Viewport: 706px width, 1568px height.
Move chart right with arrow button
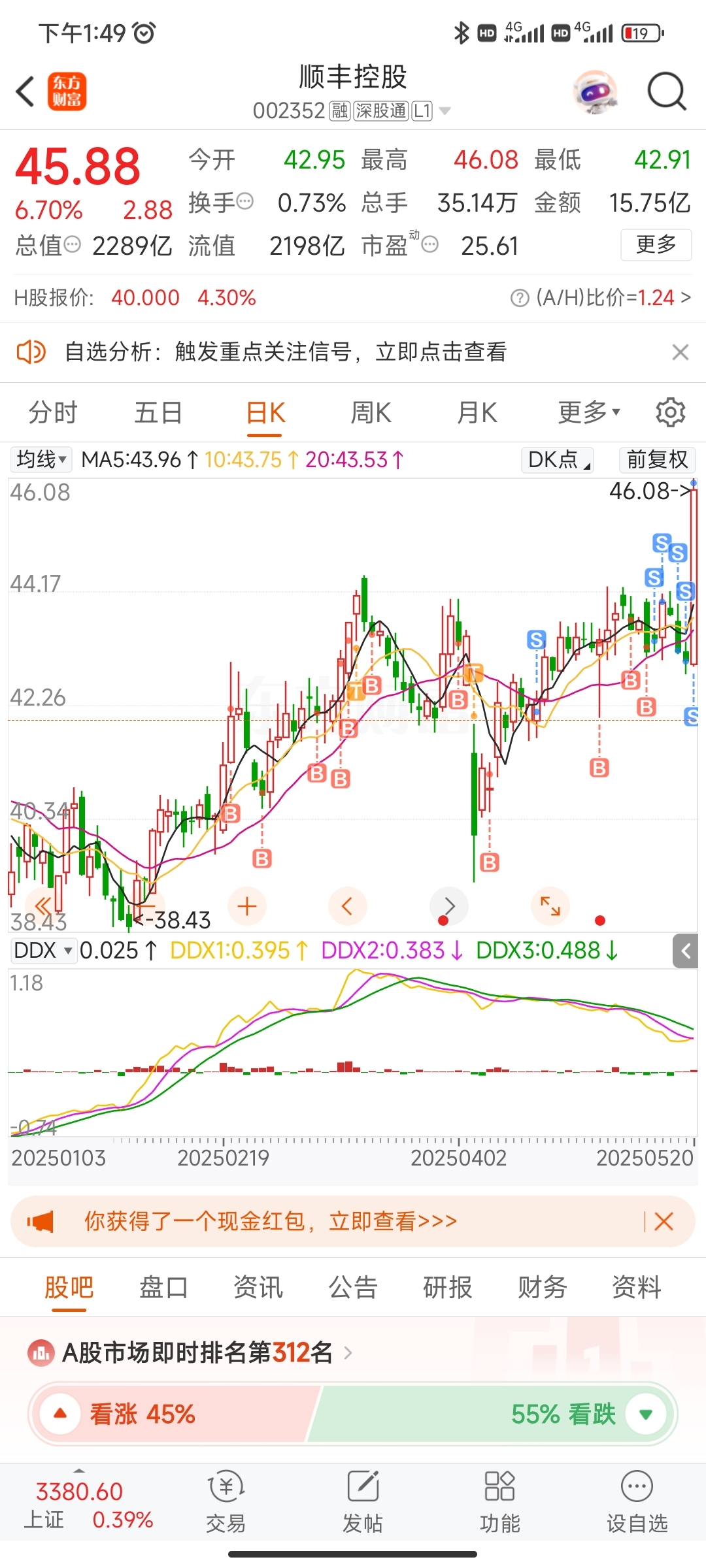[x=449, y=906]
